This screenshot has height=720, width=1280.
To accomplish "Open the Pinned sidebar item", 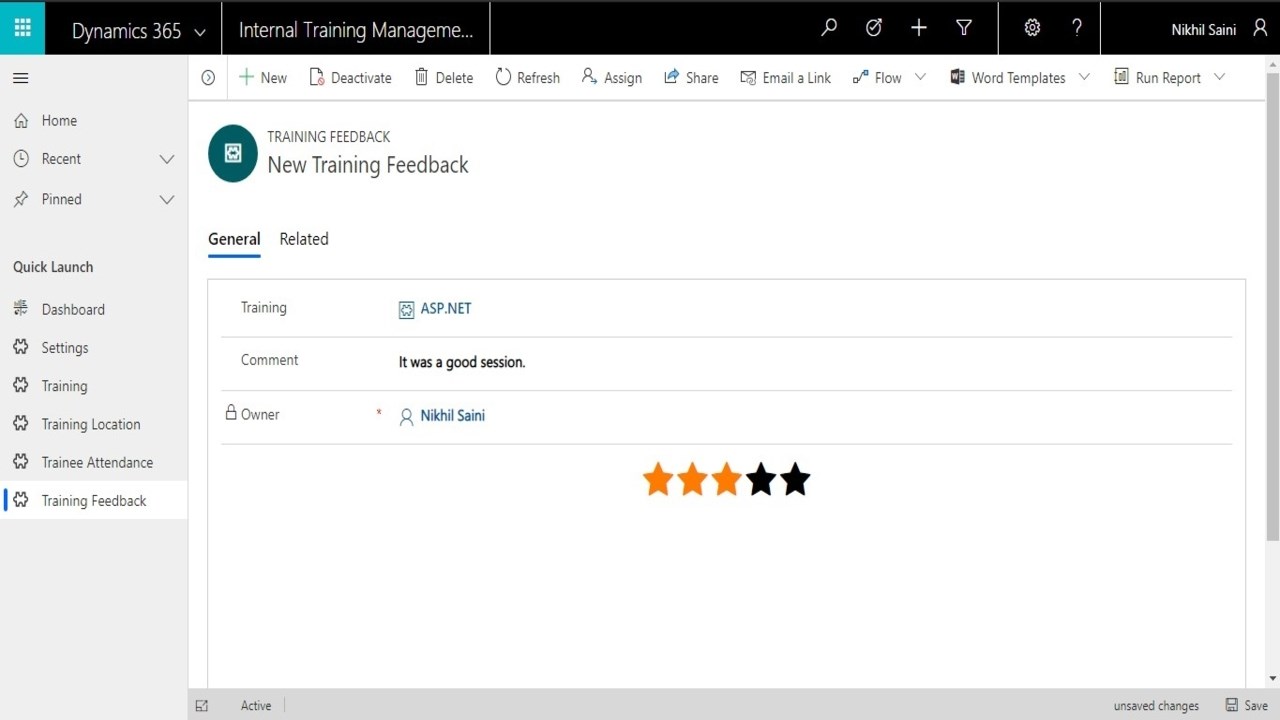I will point(62,199).
